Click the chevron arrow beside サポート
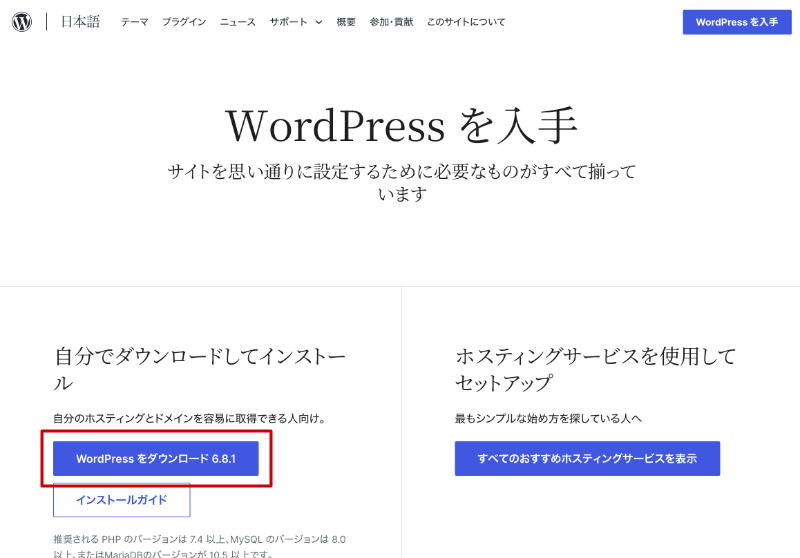Viewport: 800px width, 558px height. (x=318, y=22)
